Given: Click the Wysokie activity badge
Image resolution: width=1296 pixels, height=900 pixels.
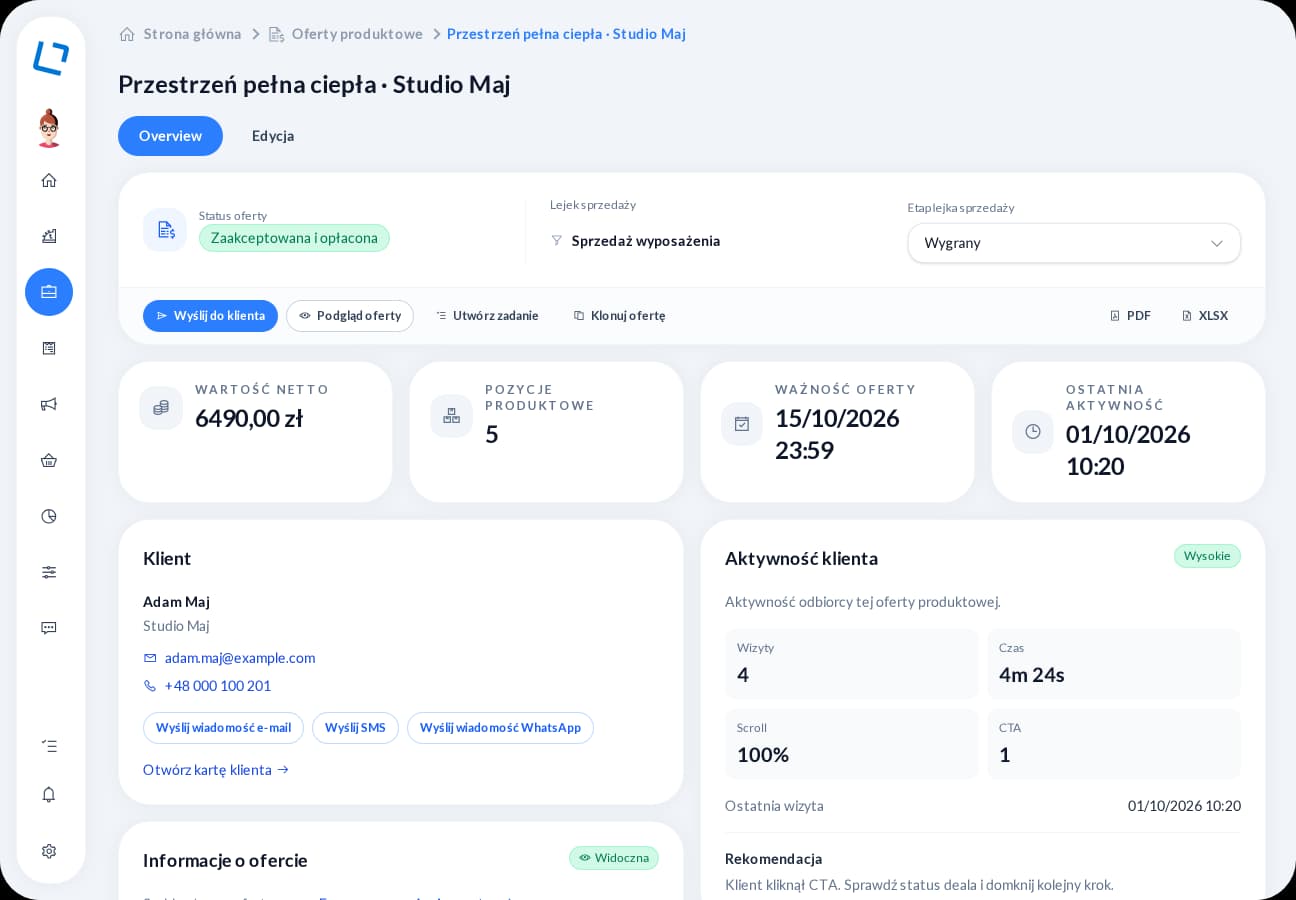Looking at the screenshot, I should (1207, 556).
